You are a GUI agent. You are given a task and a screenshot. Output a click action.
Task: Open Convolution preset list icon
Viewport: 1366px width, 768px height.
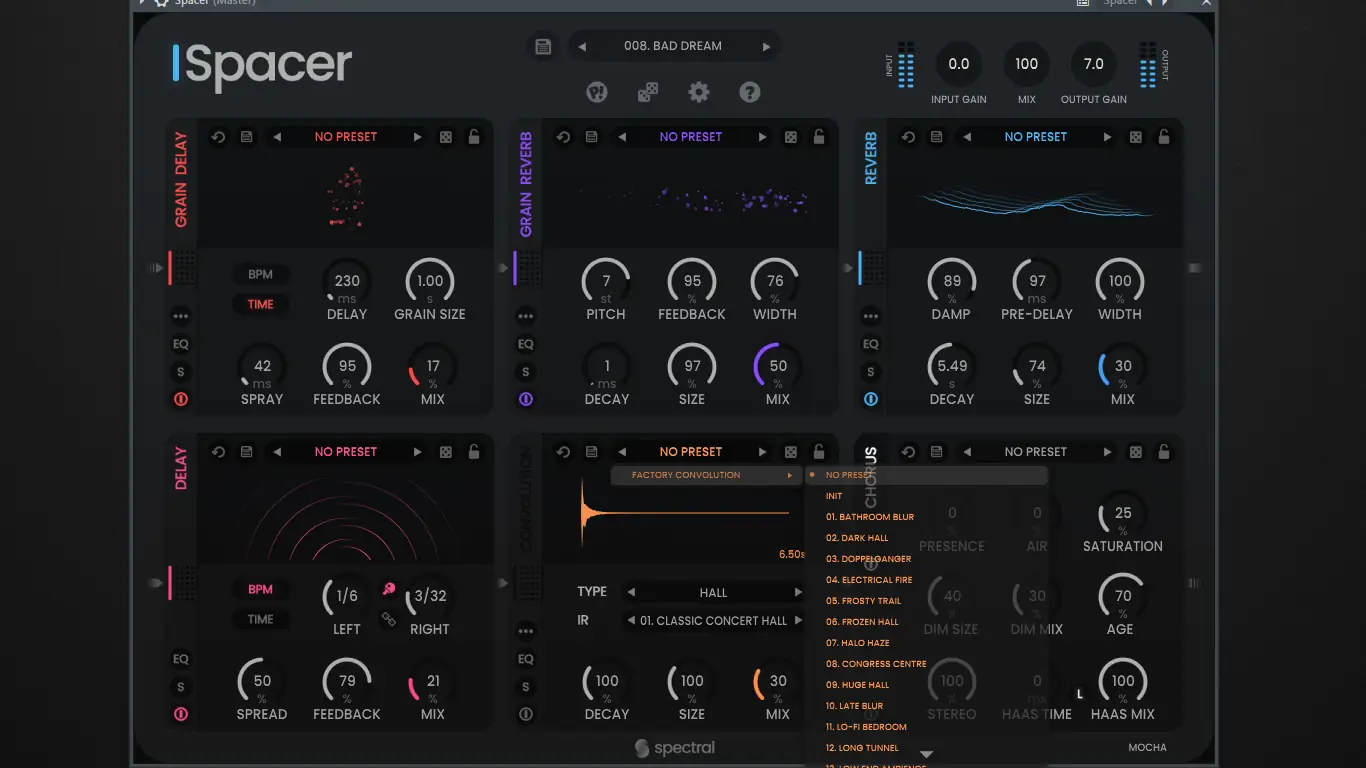click(x=591, y=452)
